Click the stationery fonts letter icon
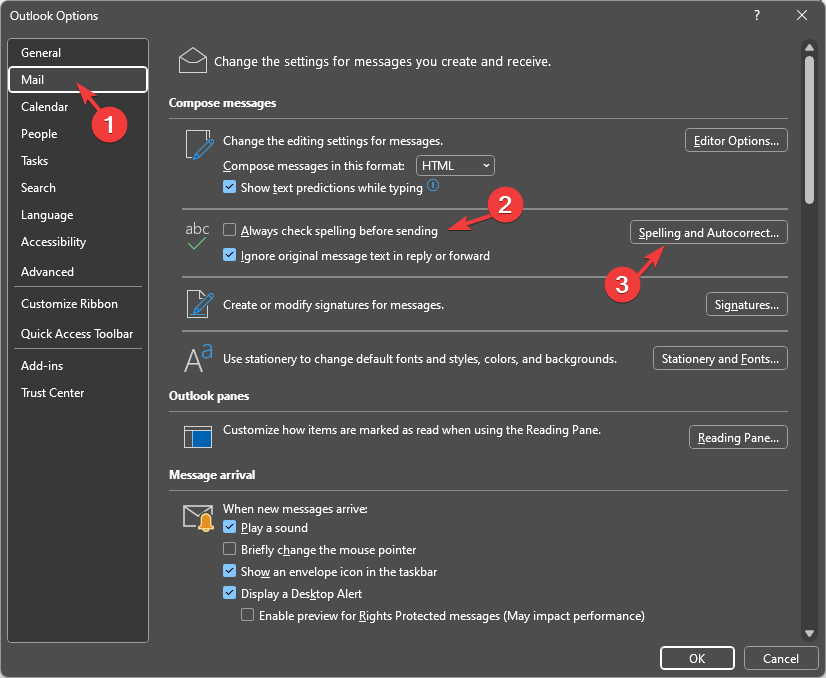This screenshot has height=678, width=826. [198, 358]
